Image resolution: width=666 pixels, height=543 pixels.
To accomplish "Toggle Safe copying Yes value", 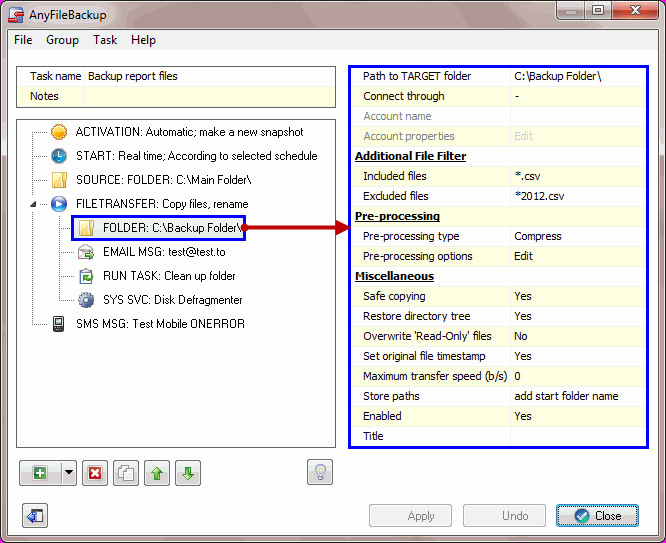I will tap(578, 296).
